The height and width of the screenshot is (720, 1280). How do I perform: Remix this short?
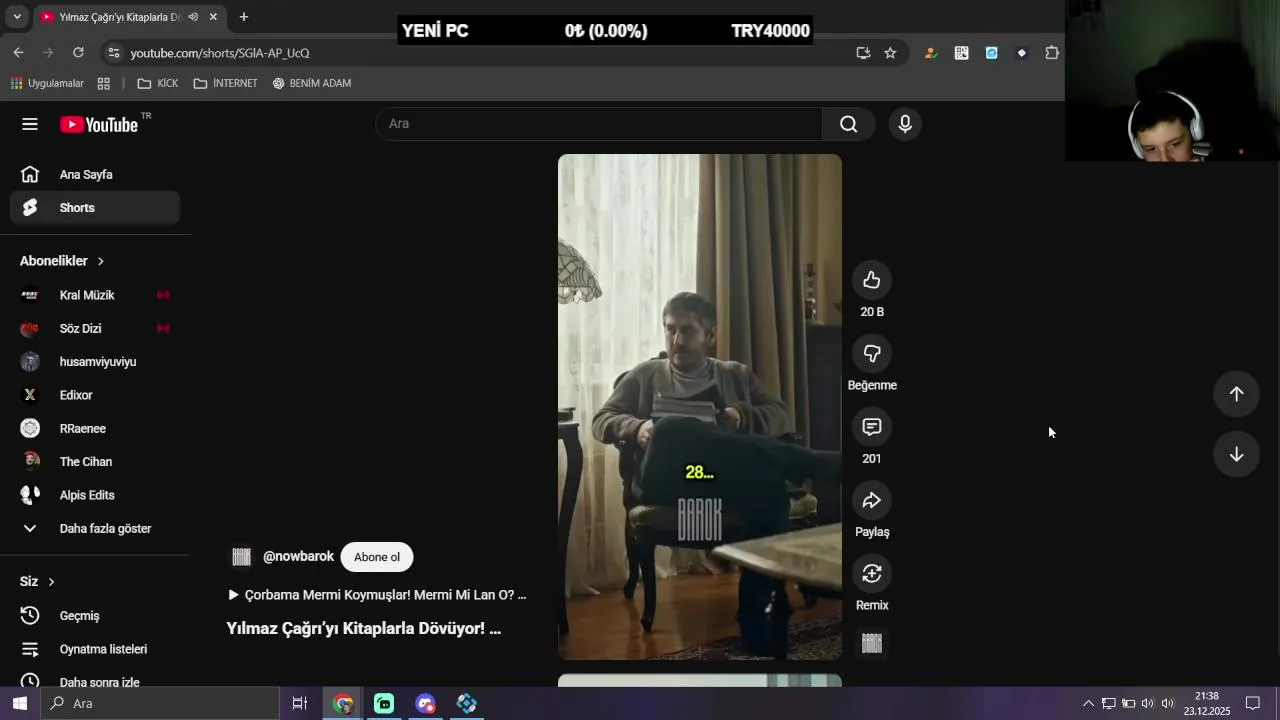[x=872, y=573]
